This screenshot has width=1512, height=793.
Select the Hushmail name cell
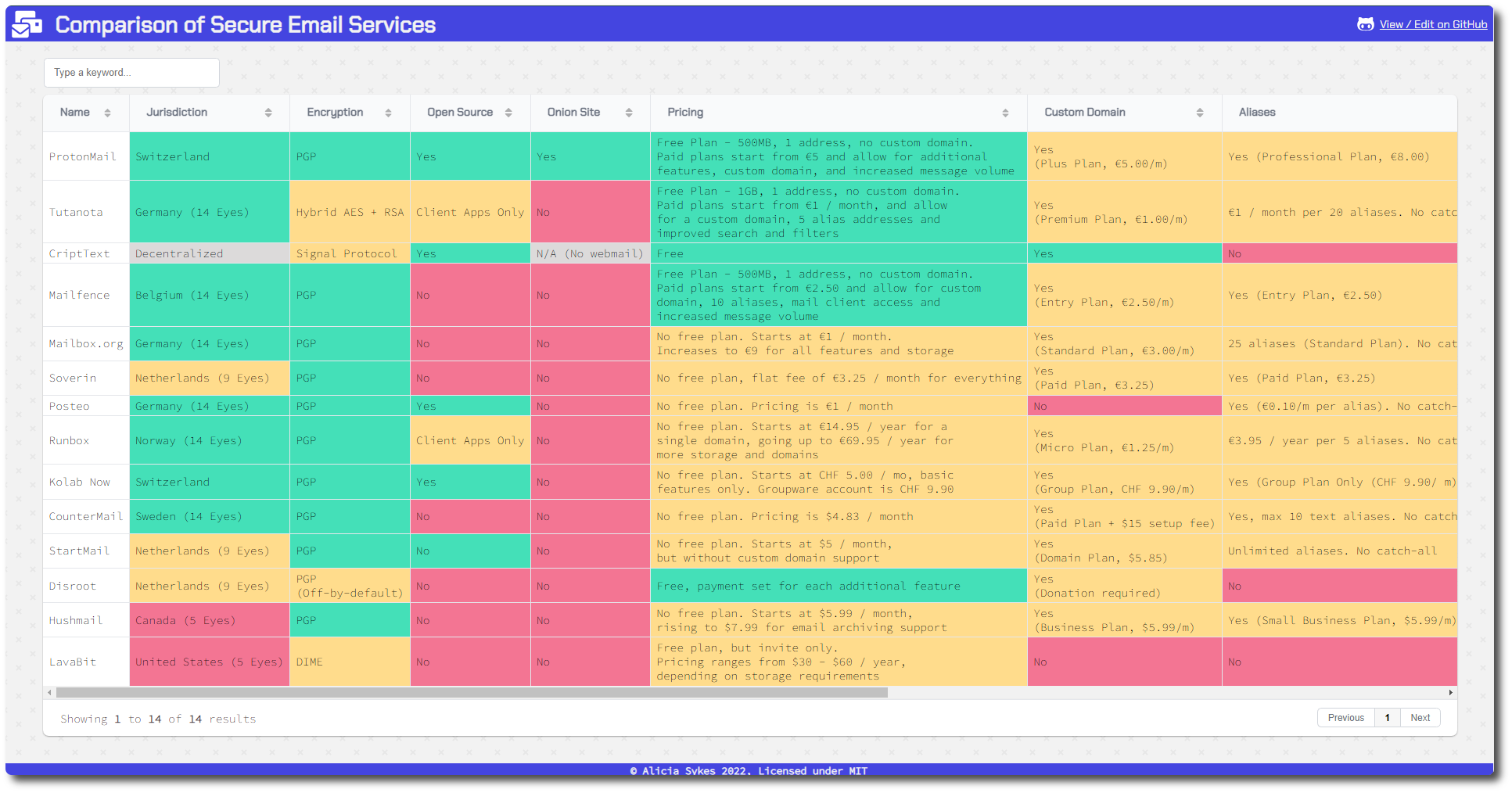[x=86, y=620]
